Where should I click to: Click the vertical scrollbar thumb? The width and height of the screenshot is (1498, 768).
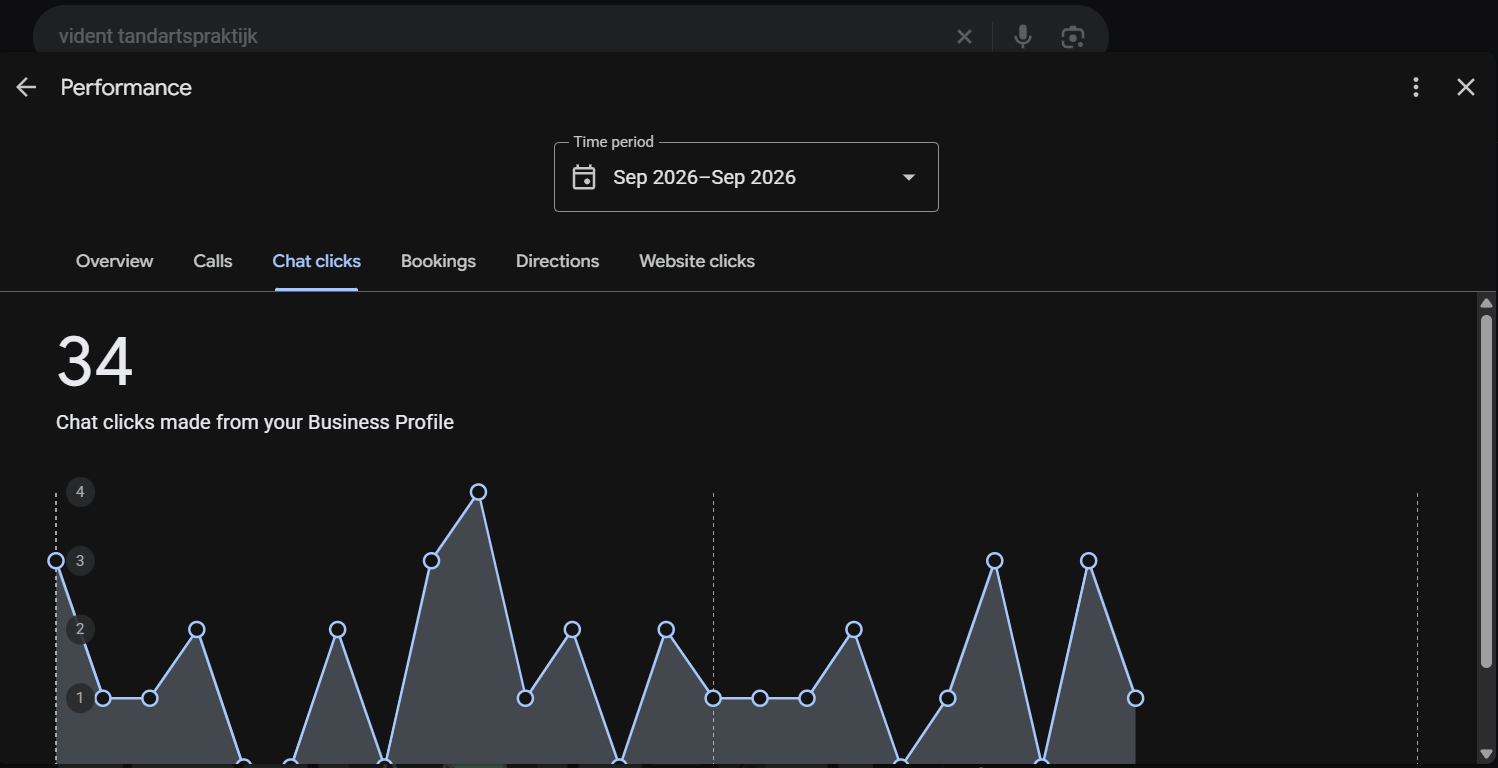1487,490
